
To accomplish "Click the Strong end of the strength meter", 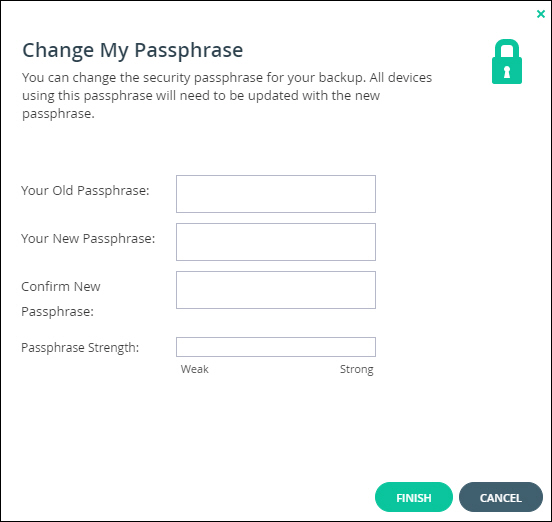I will point(356,370).
